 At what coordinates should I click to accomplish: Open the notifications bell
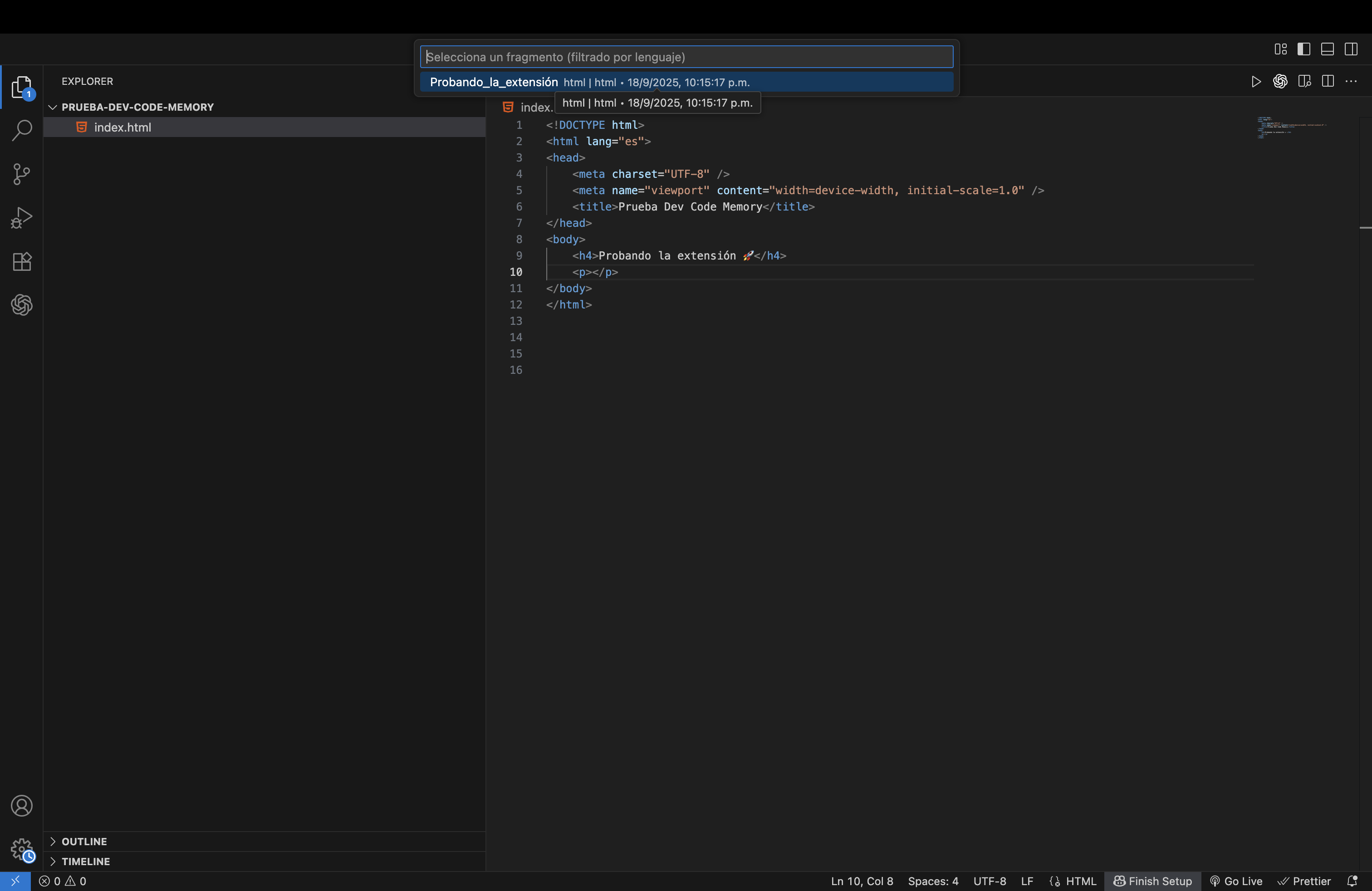coord(1352,881)
